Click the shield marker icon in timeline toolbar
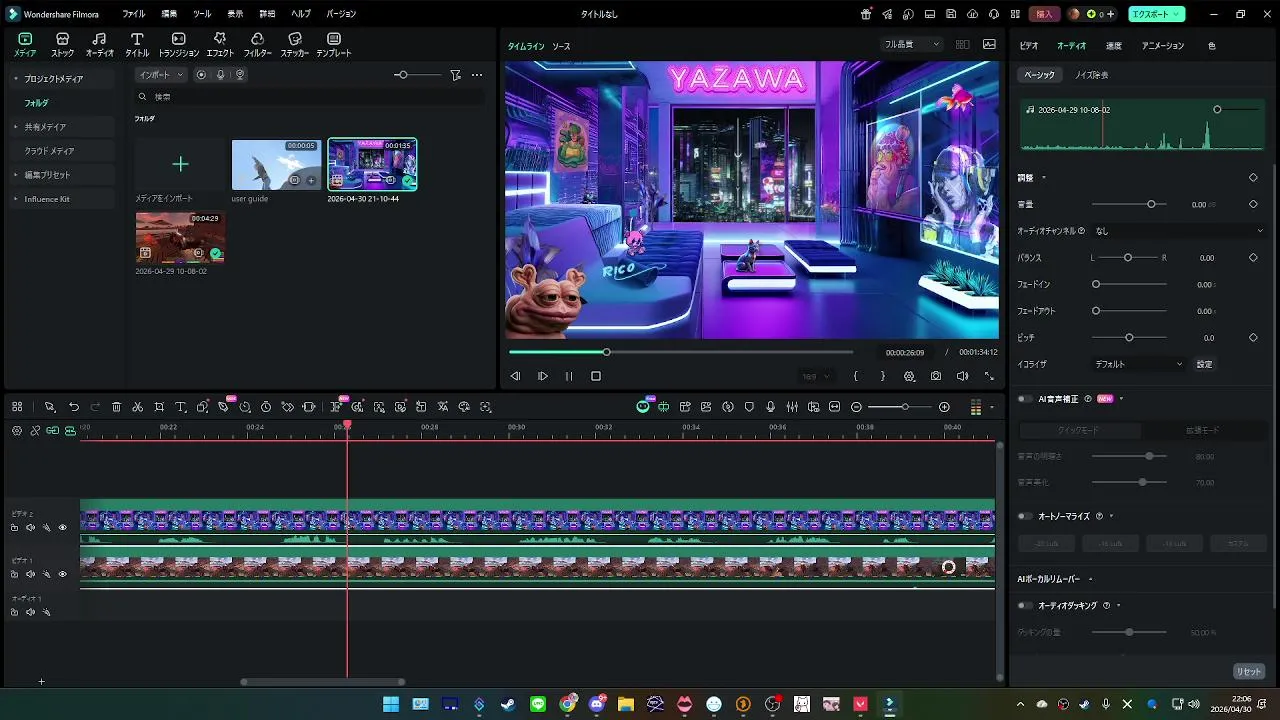This screenshot has width=1280, height=720. (749, 407)
